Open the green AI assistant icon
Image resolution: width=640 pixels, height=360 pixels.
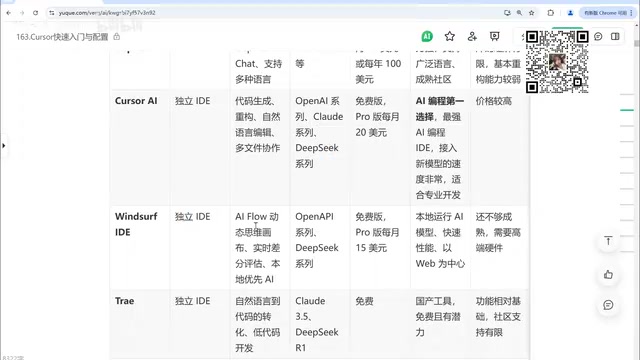point(427,36)
